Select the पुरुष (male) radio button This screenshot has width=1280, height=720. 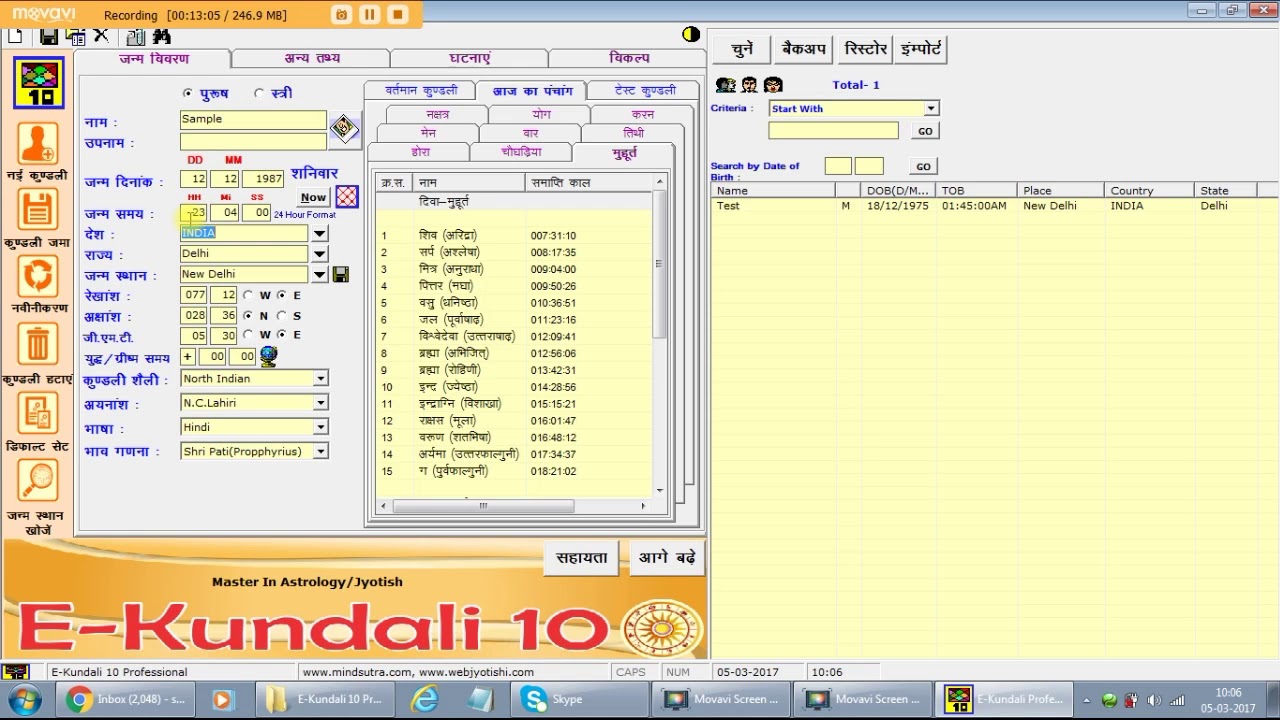[188, 93]
